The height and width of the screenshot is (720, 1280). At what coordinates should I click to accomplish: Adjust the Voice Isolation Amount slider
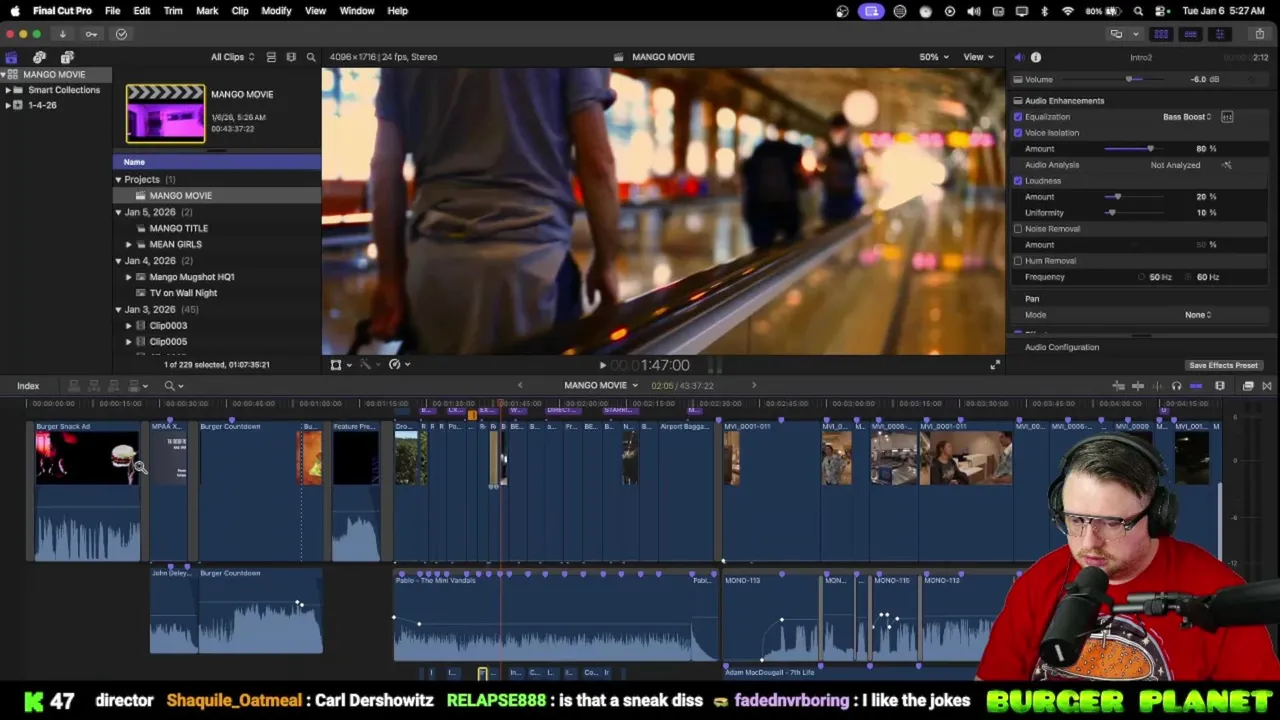[x=1149, y=149]
